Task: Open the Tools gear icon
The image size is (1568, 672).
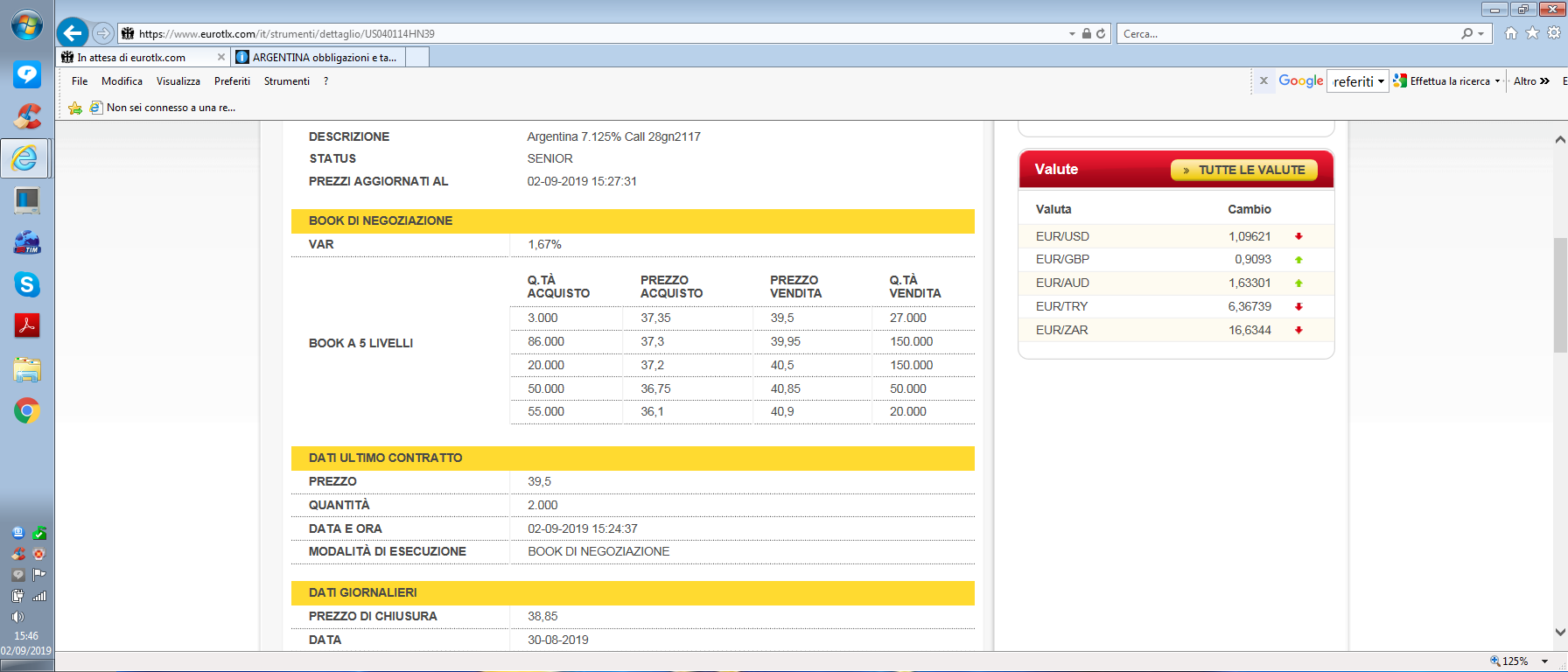Action: [x=1554, y=33]
